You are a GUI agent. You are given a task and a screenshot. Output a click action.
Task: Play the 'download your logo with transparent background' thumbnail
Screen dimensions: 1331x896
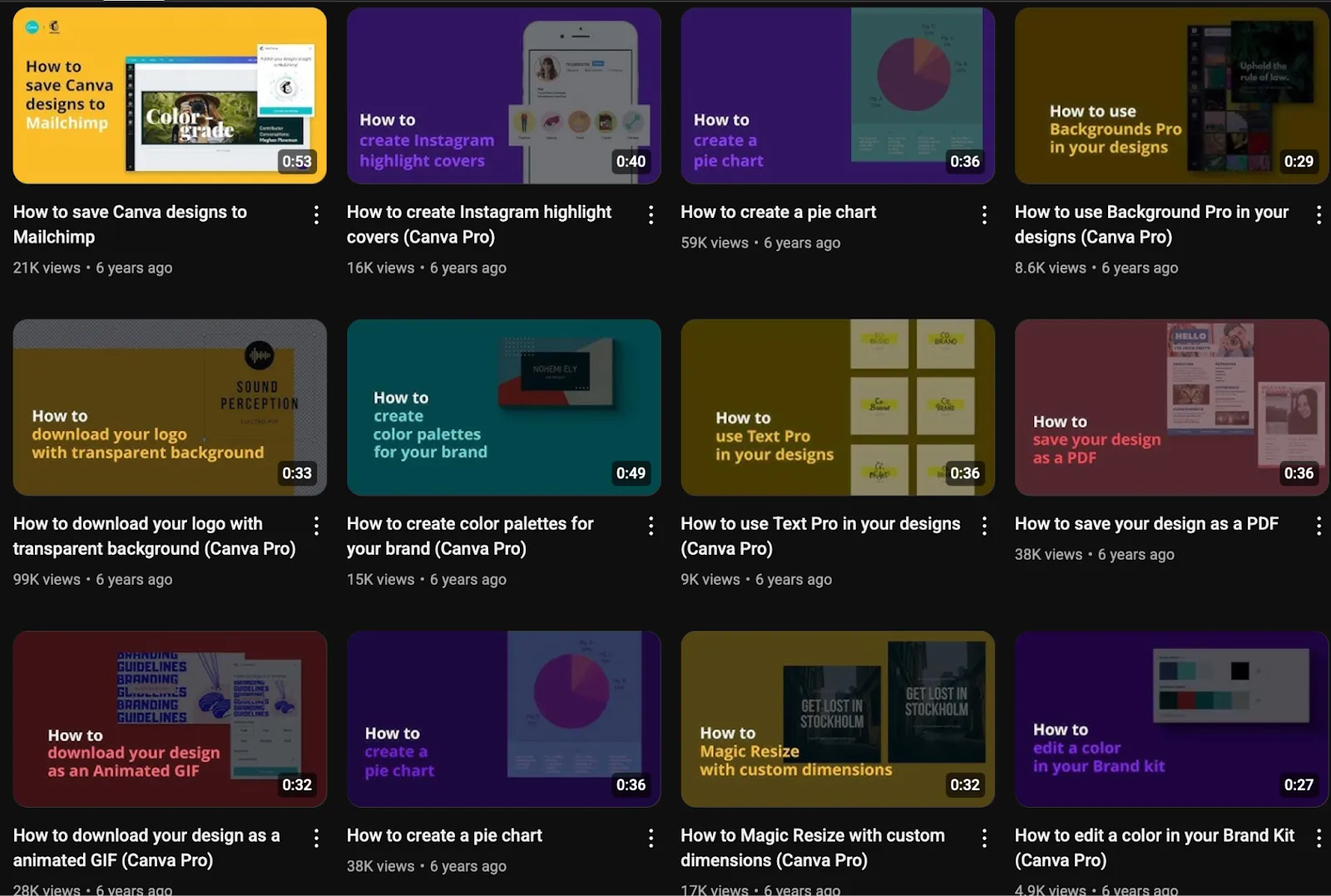click(x=170, y=408)
